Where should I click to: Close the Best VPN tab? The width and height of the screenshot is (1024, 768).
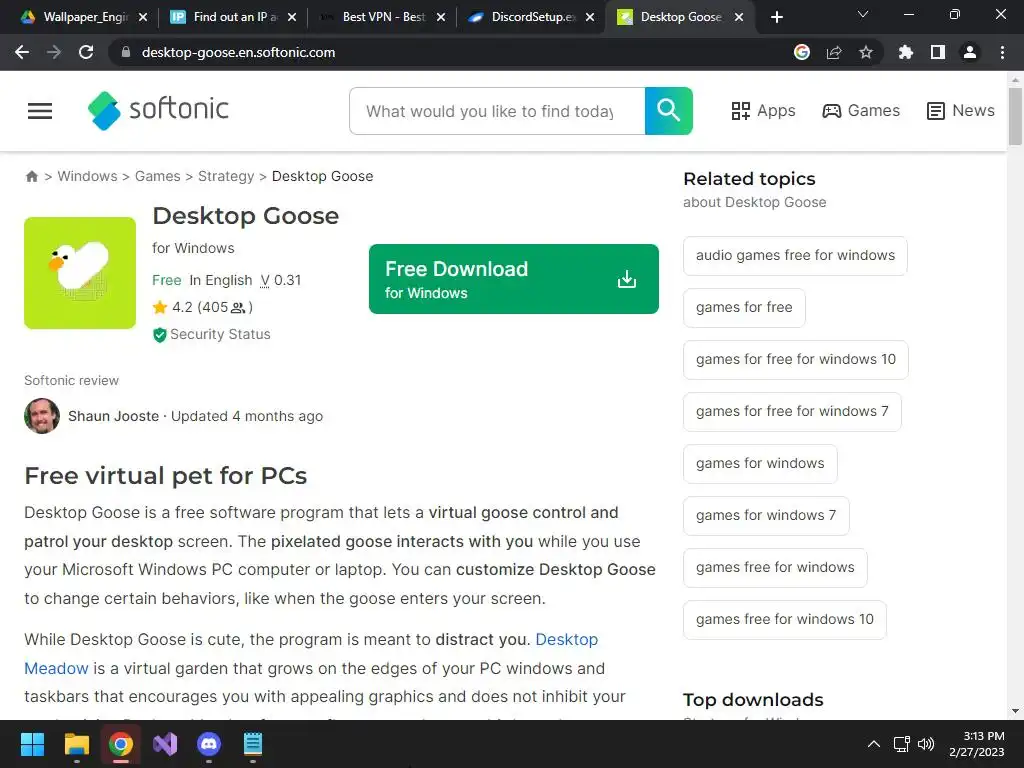click(441, 17)
